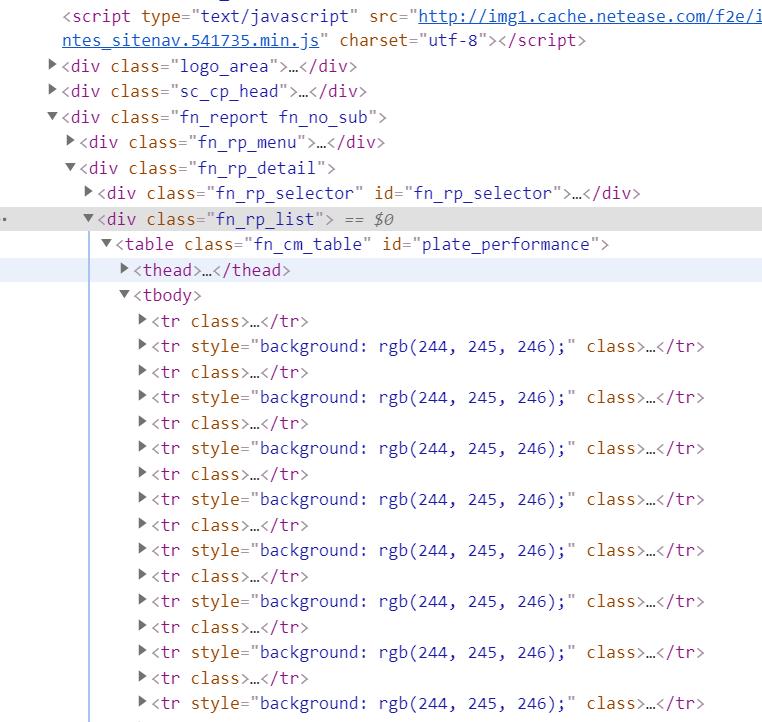
Task: Collapse the fn_rp_detail div node
Action: (x=70, y=167)
